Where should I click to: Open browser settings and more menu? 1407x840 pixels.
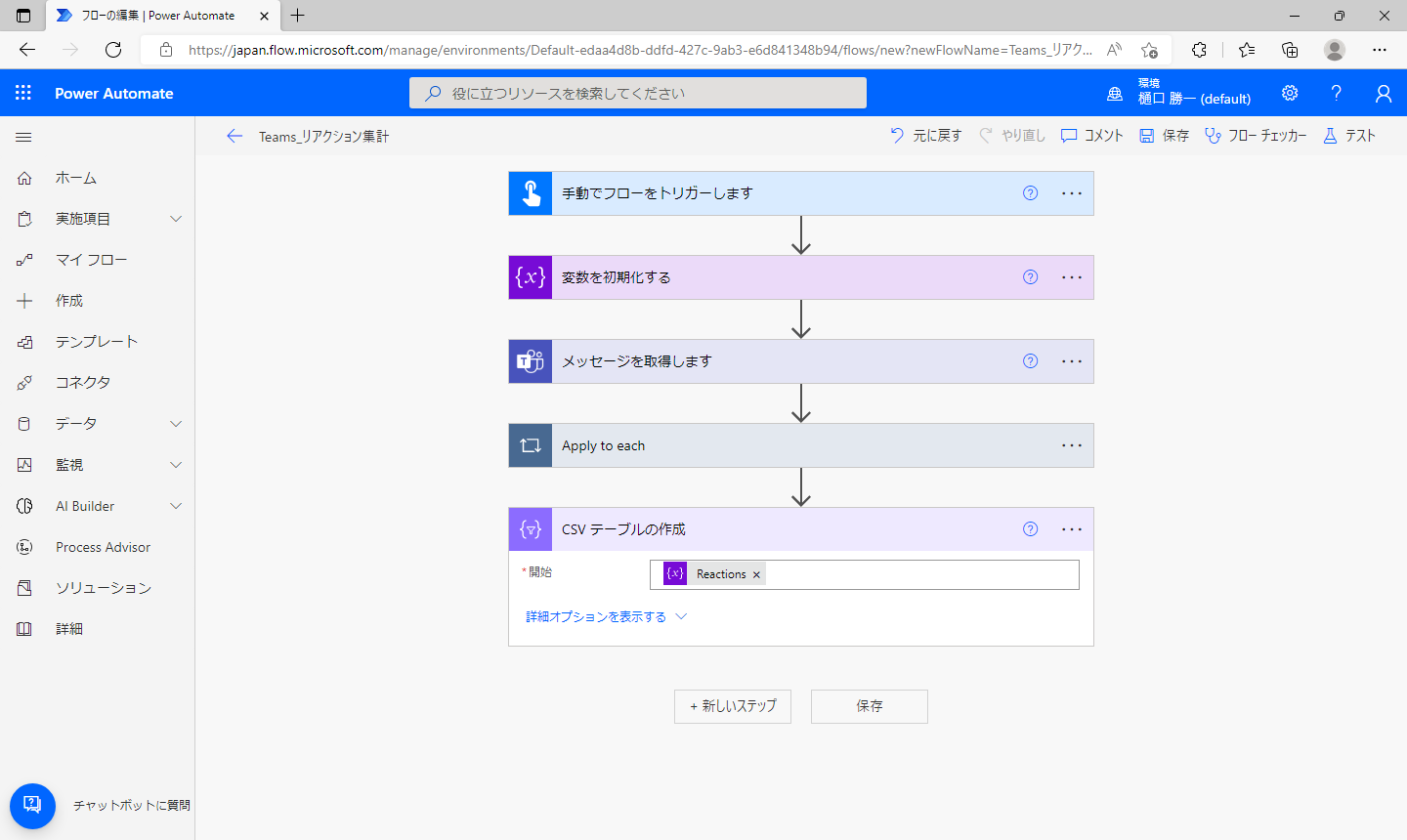point(1380,50)
